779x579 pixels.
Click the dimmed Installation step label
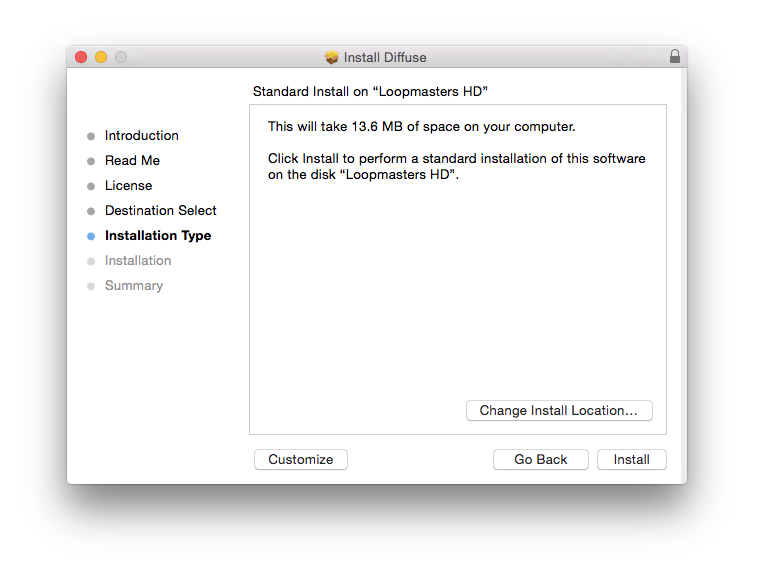(x=138, y=260)
